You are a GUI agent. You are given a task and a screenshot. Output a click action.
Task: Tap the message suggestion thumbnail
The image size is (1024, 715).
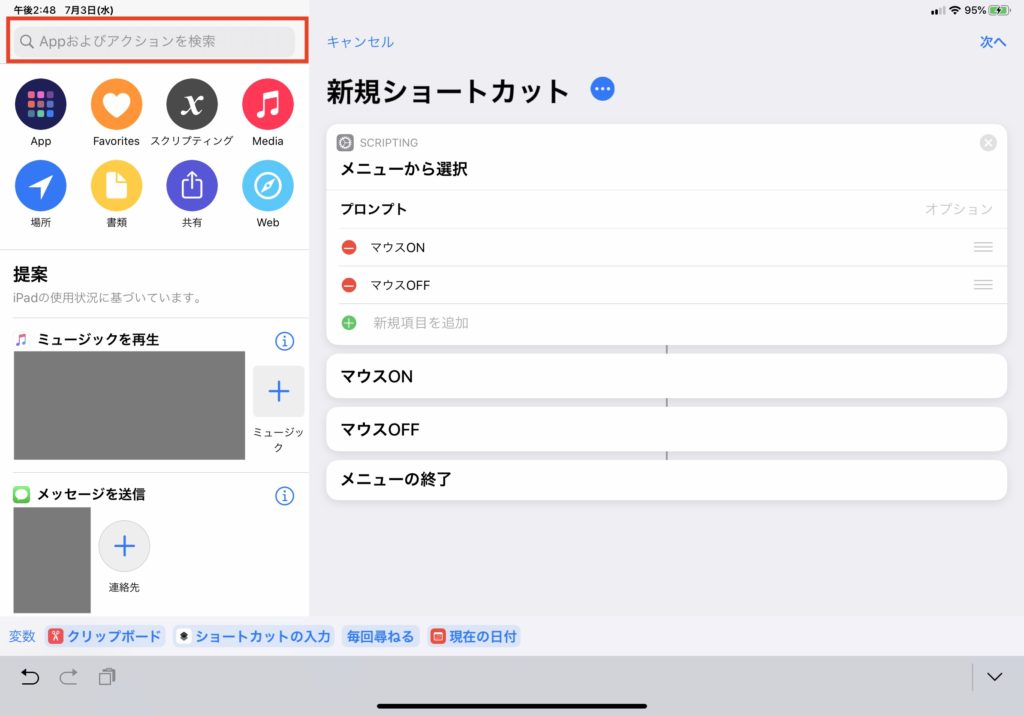pyautogui.click(x=52, y=560)
